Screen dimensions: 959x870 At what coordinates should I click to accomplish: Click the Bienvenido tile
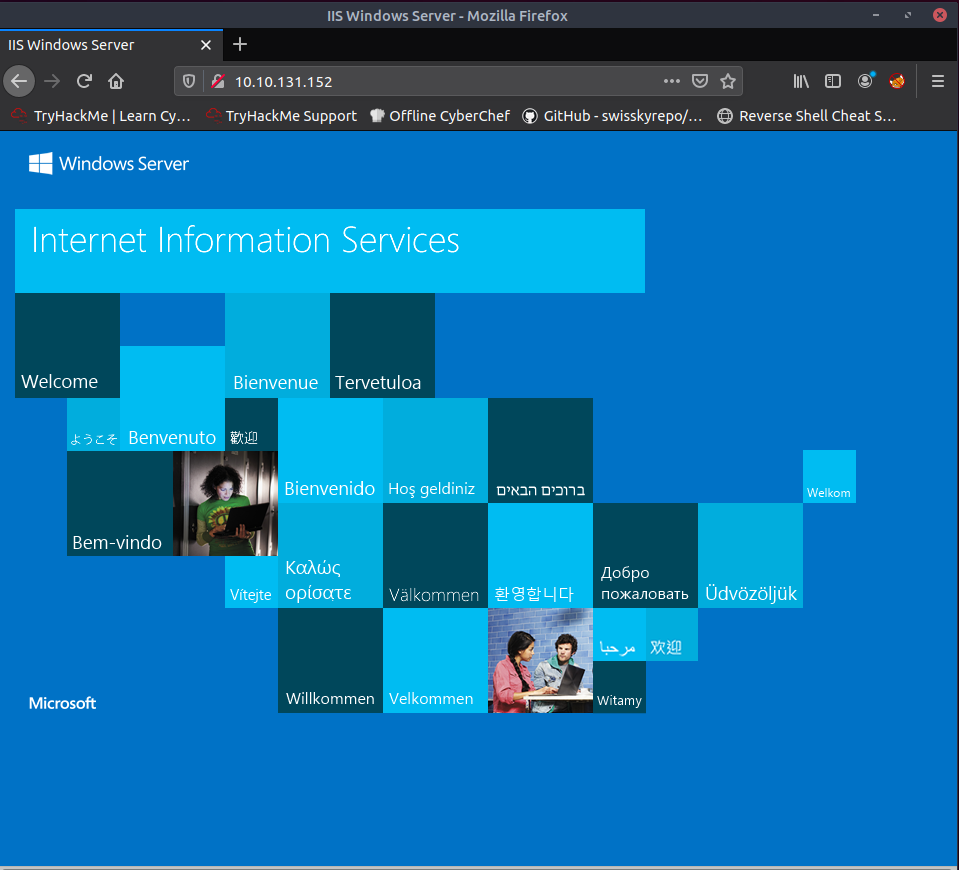click(x=330, y=450)
